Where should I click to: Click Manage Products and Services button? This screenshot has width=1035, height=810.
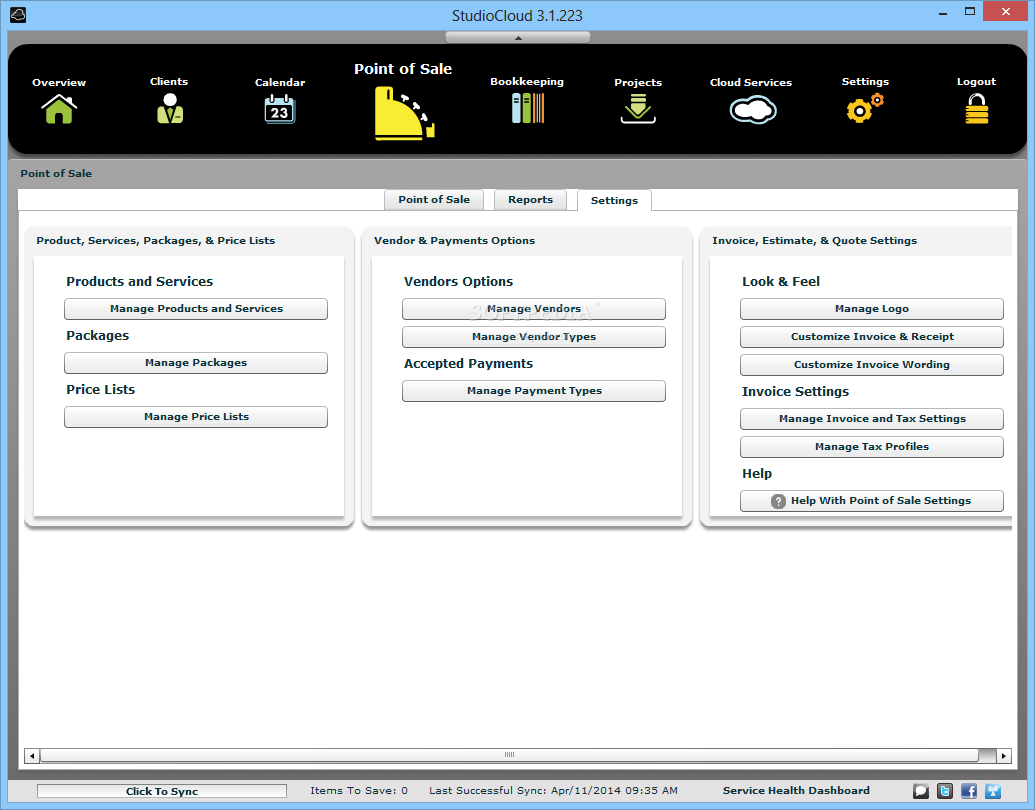[196, 309]
